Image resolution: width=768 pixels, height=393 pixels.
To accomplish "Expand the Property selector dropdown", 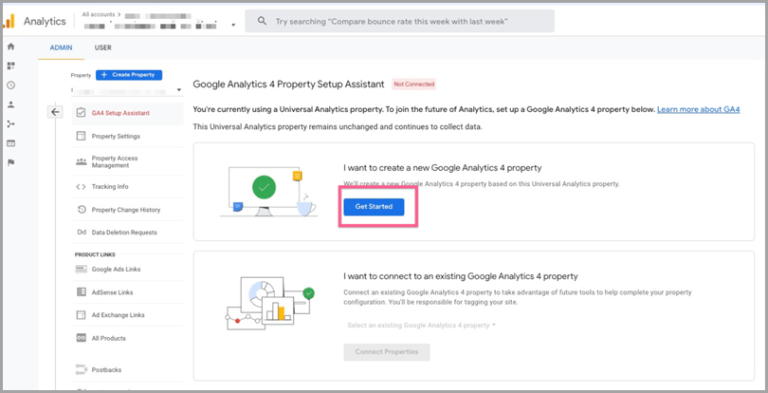I will (x=127, y=90).
